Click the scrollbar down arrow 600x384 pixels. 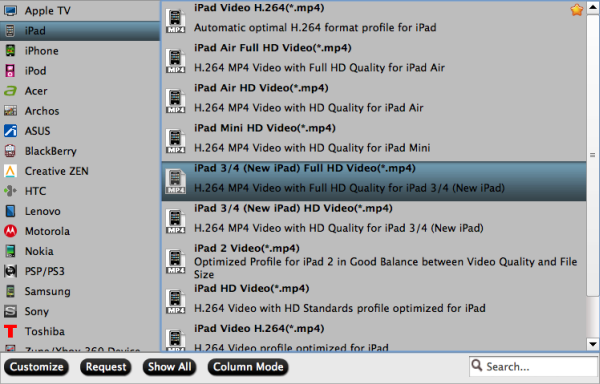[593, 344]
